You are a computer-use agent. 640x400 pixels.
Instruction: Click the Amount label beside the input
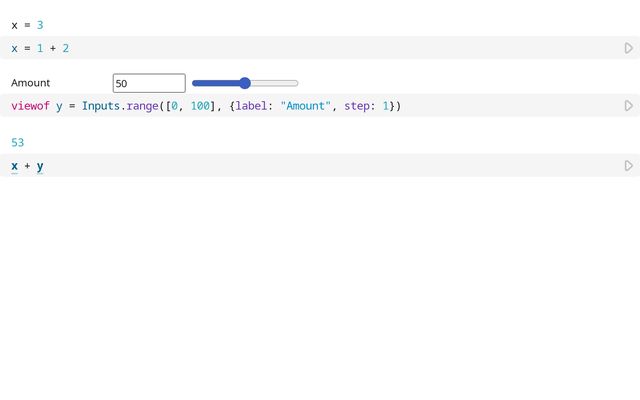point(31,83)
